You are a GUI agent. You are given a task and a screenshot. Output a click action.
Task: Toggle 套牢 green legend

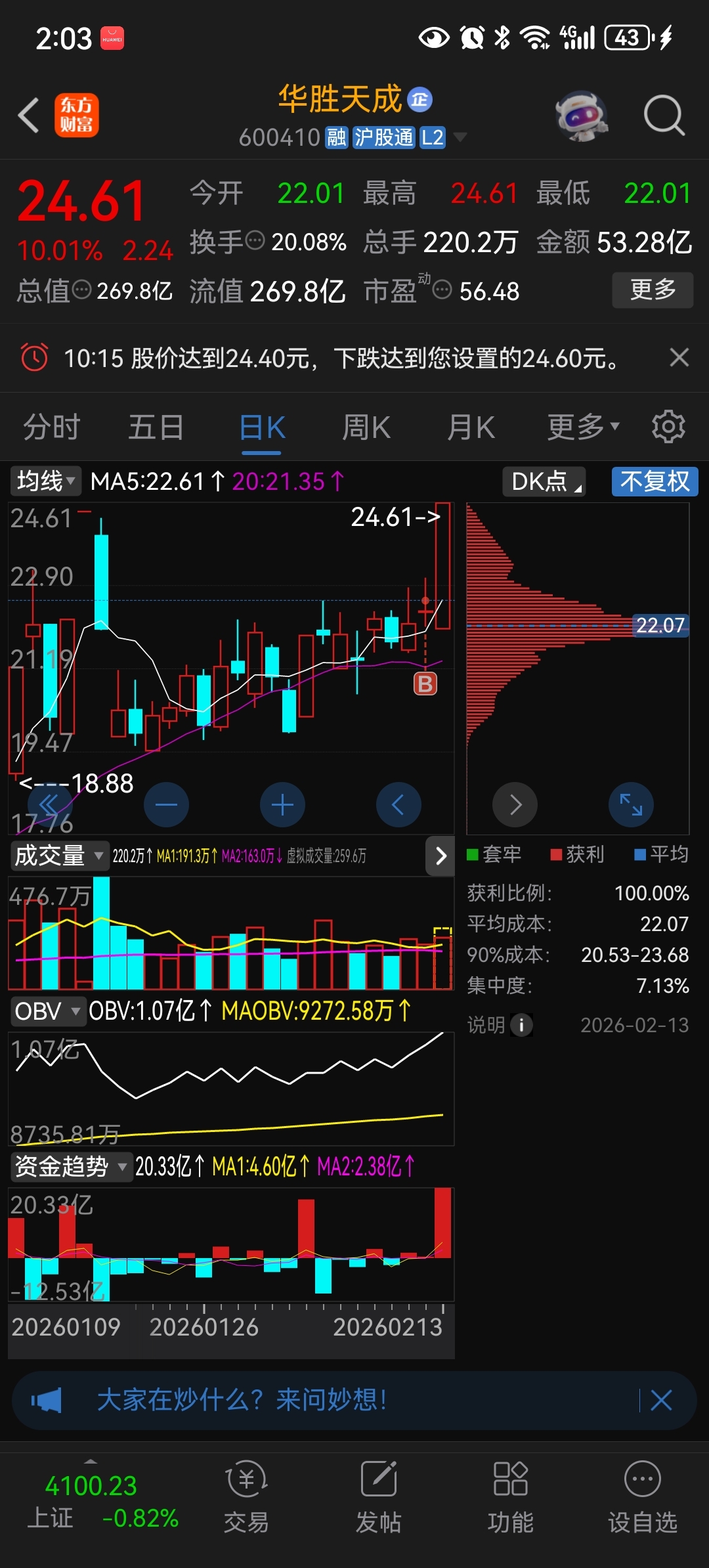coord(494,854)
